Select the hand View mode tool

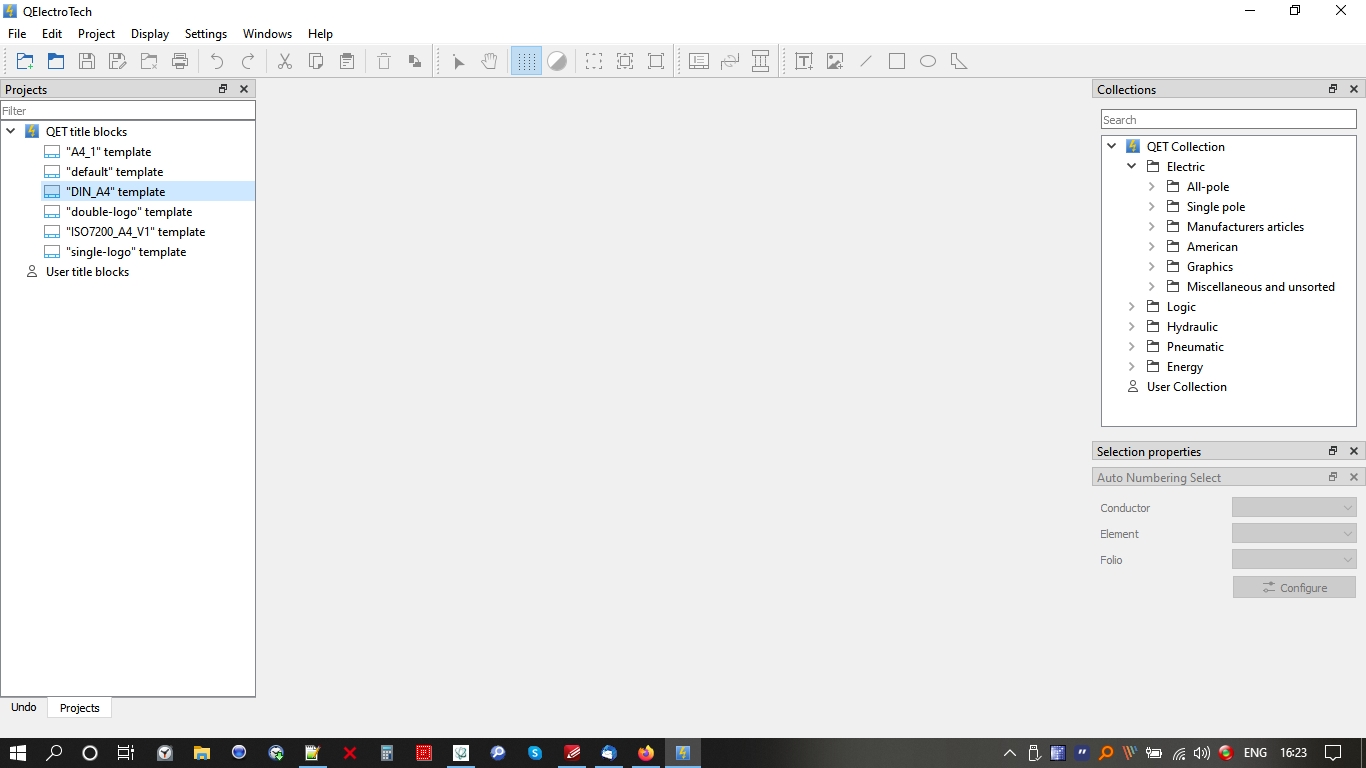pos(489,61)
